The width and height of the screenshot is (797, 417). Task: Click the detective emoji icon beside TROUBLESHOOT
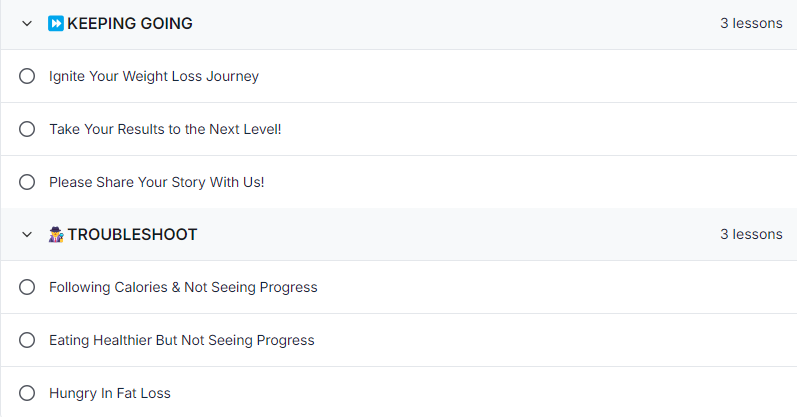click(56, 234)
